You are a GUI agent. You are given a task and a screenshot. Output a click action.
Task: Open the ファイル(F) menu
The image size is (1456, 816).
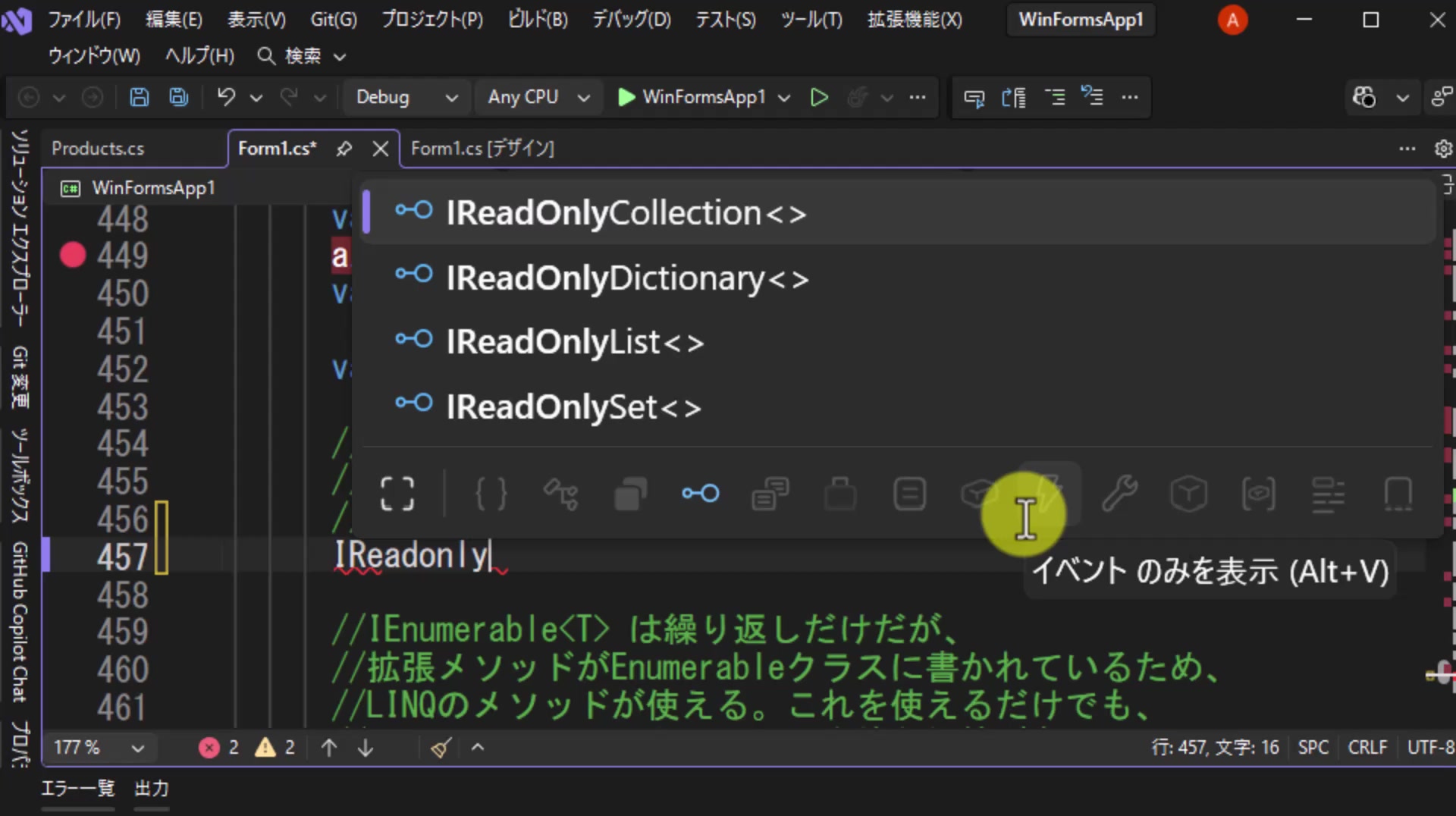click(84, 20)
